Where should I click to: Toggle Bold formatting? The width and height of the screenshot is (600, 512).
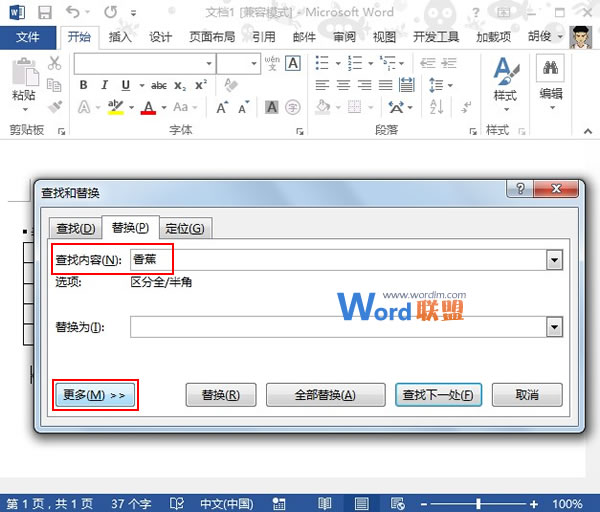tap(83, 85)
